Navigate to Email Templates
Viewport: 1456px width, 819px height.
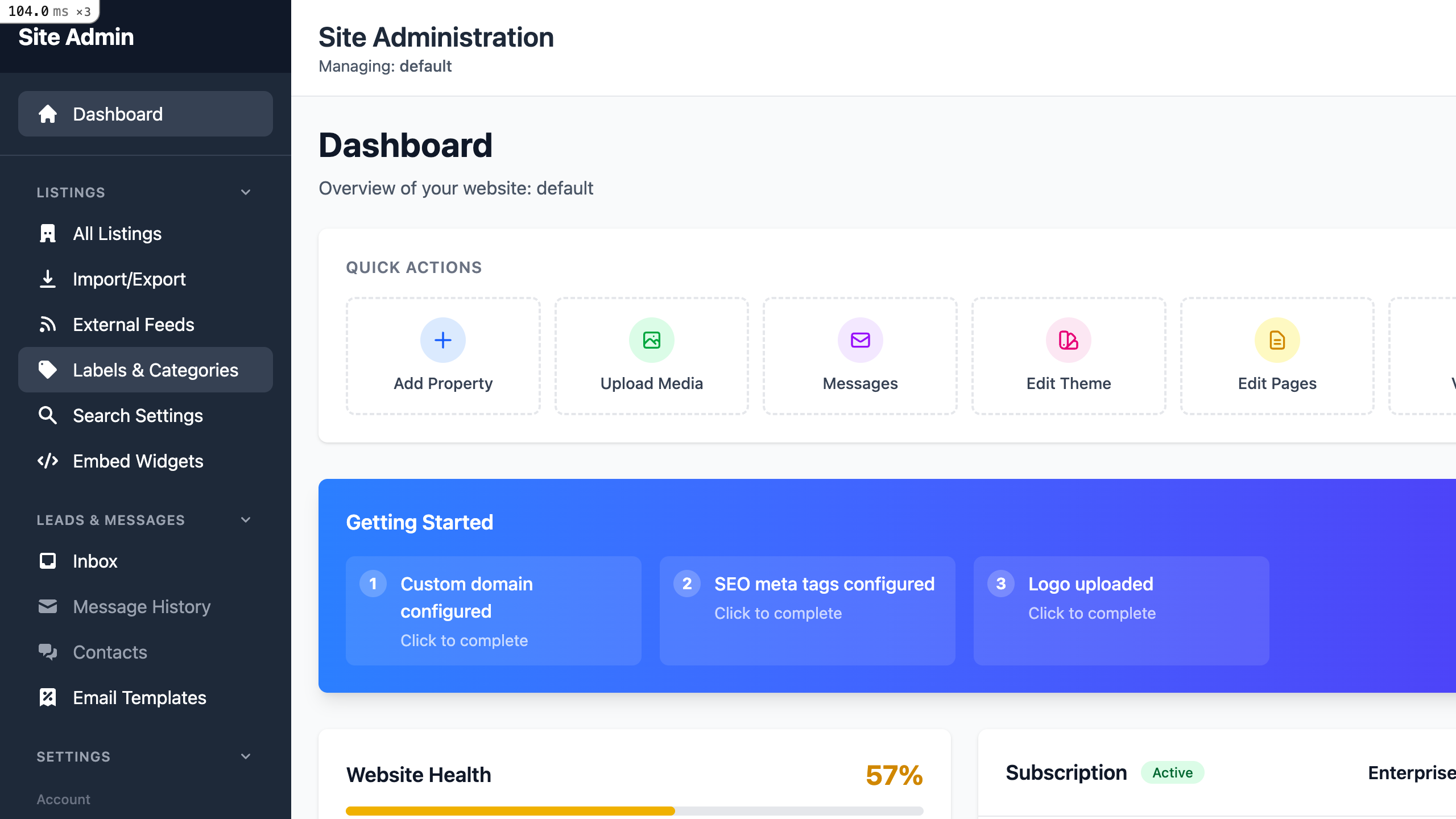click(139, 697)
